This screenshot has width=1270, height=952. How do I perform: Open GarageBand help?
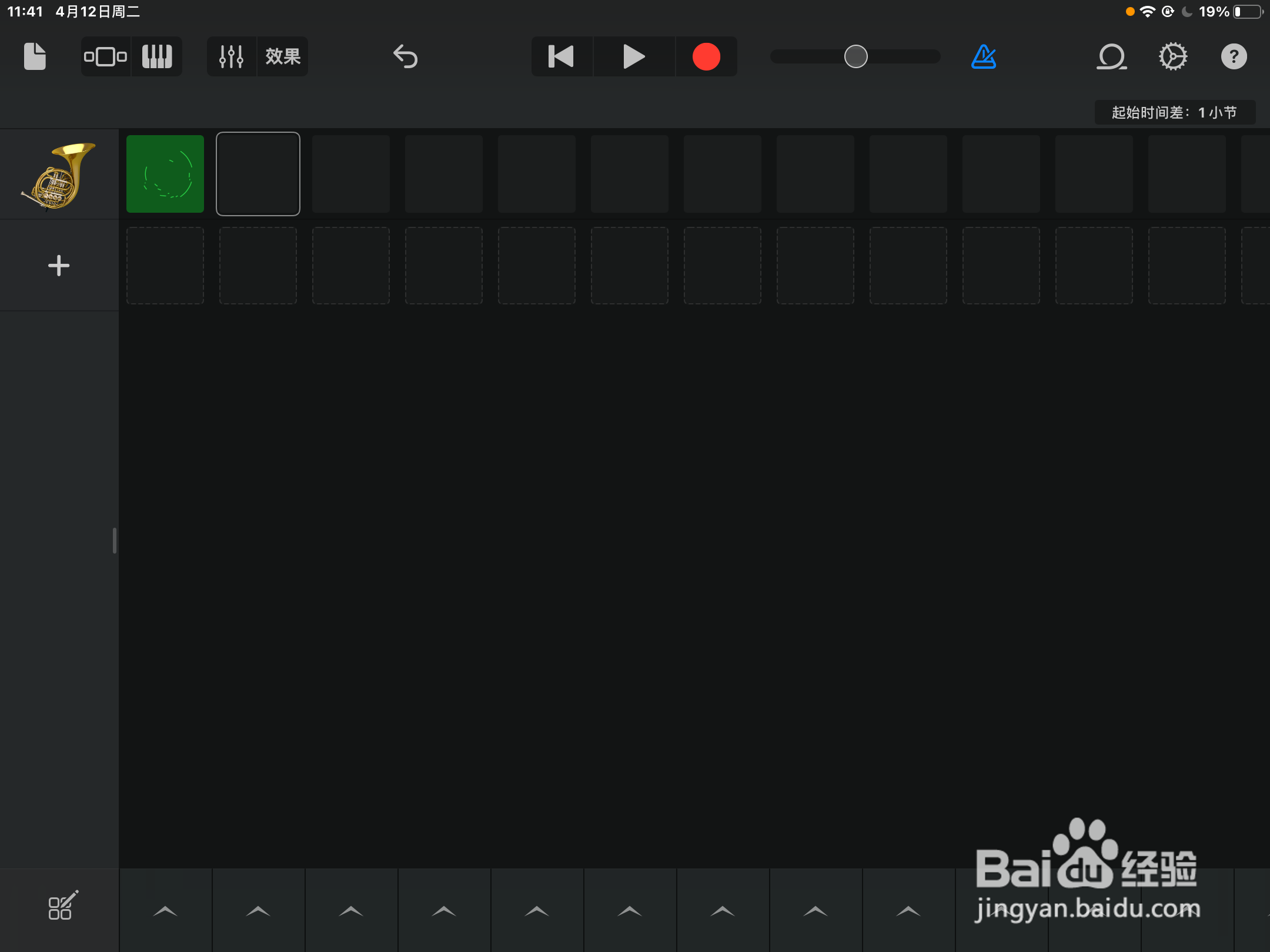[x=1234, y=56]
